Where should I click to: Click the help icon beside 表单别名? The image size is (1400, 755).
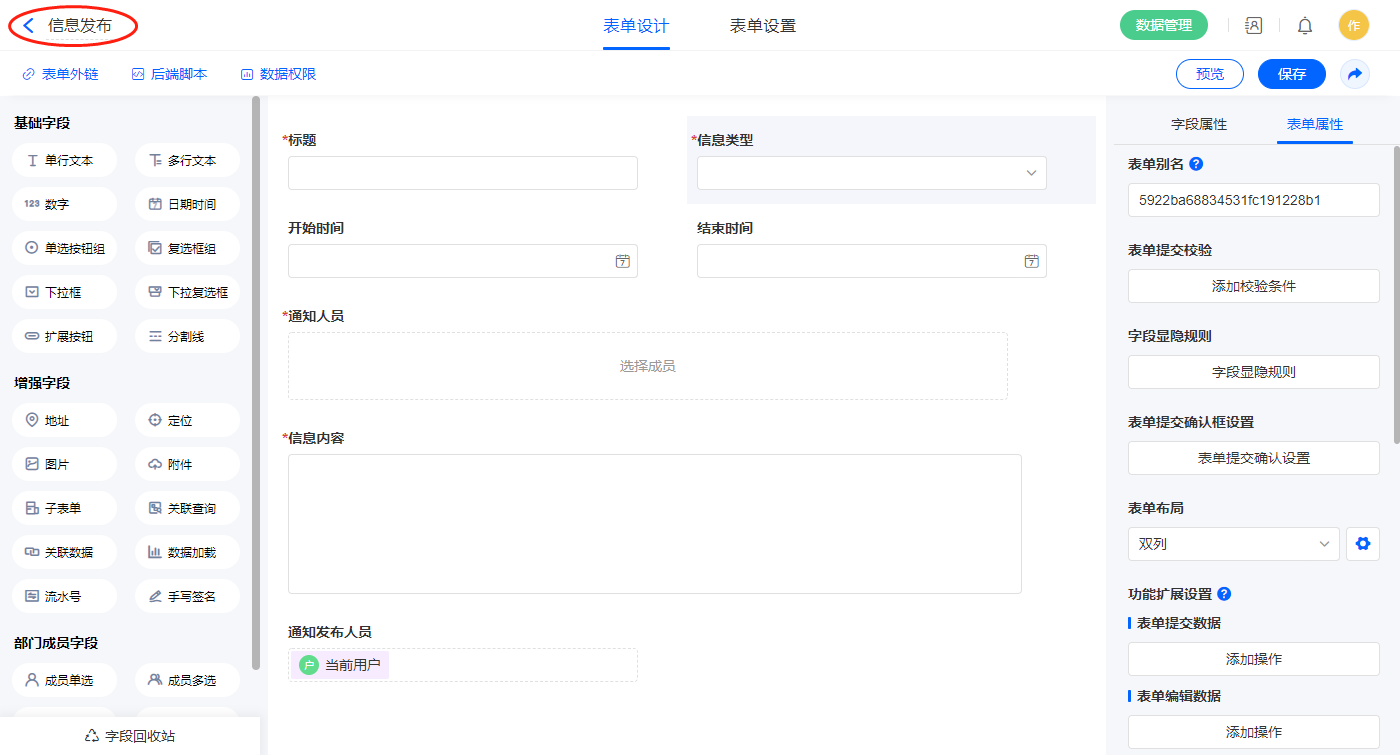click(1196, 164)
